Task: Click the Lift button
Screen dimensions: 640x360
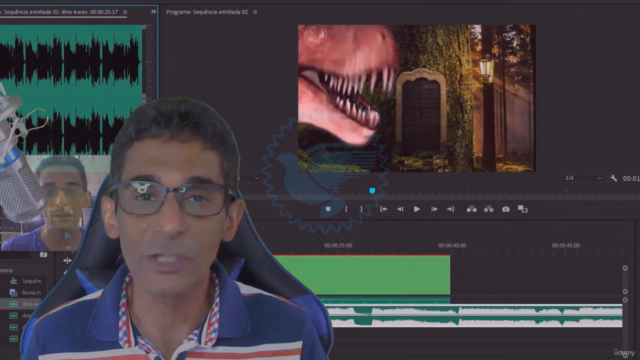Action: (471, 209)
